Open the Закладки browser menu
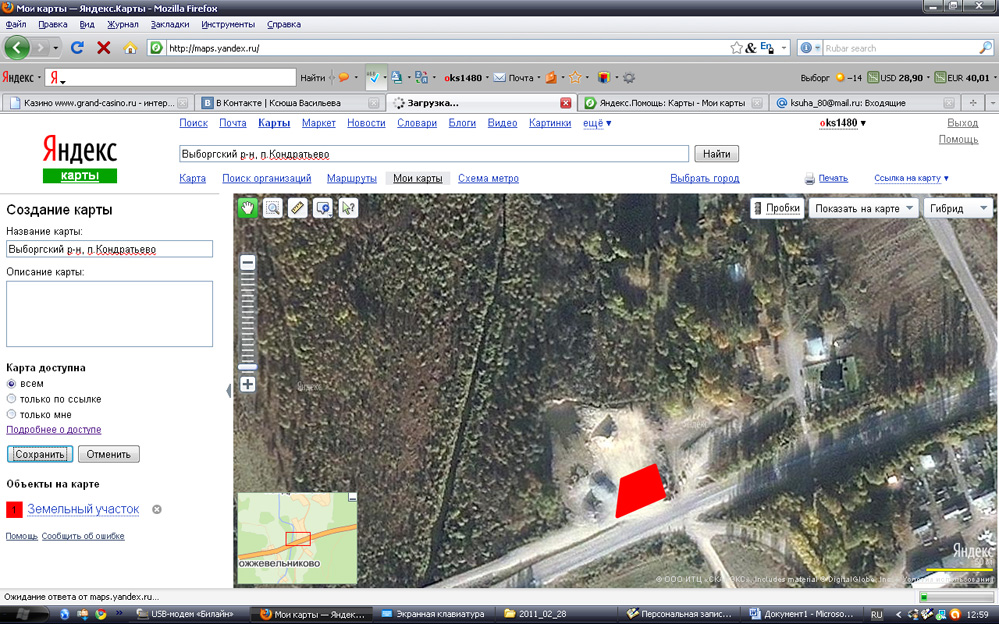This screenshot has height=624, width=999. point(169,24)
